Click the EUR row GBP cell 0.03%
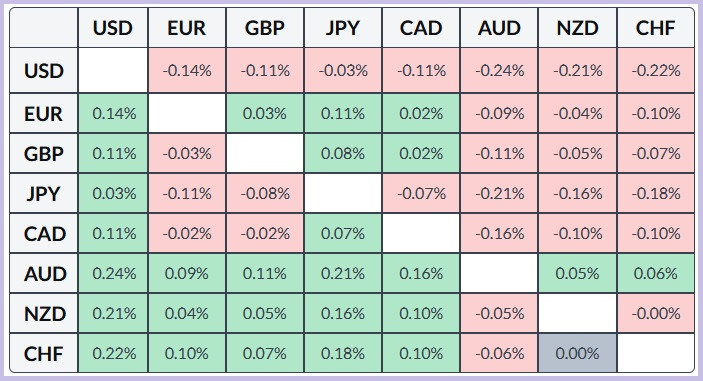 [265, 113]
